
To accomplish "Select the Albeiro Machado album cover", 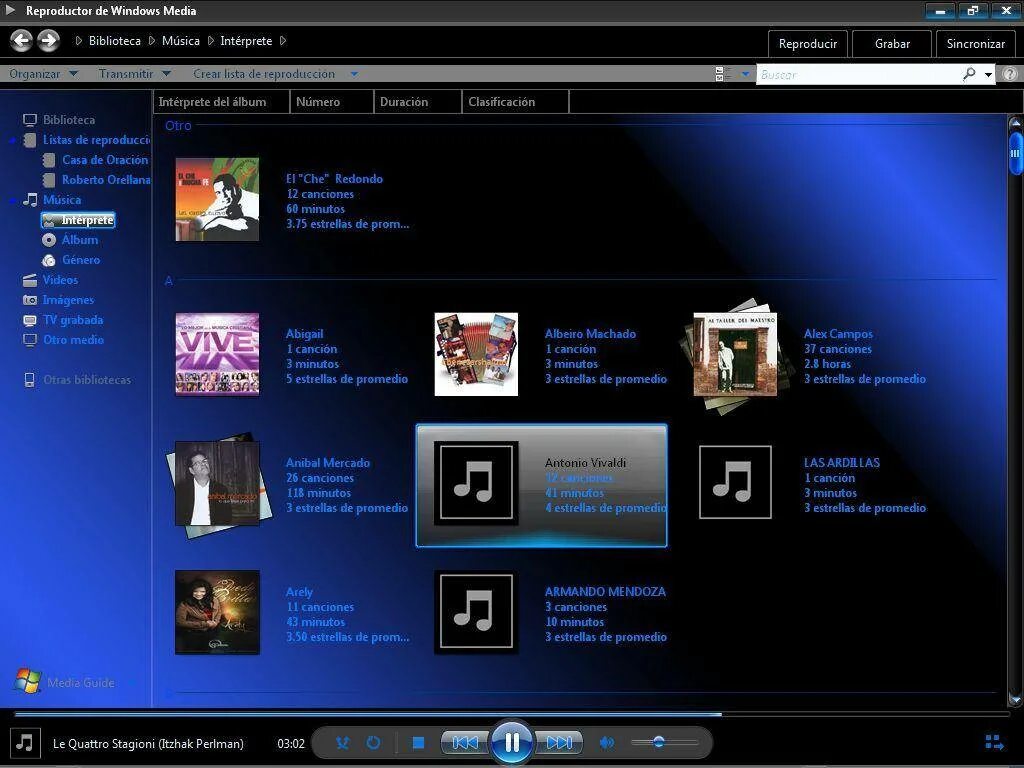I will click(476, 355).
